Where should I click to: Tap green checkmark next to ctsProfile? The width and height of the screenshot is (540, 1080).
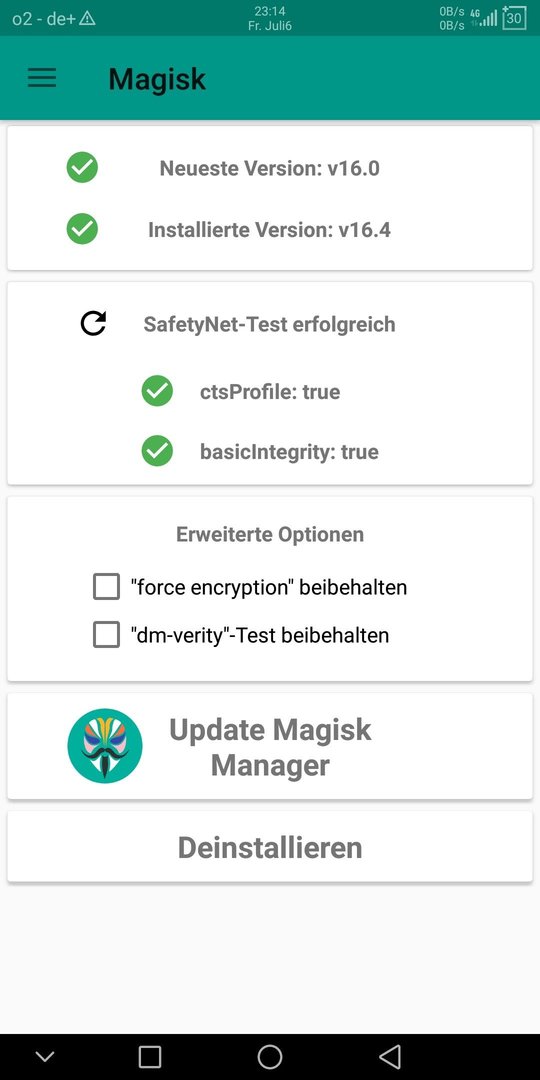pos(157,391)
